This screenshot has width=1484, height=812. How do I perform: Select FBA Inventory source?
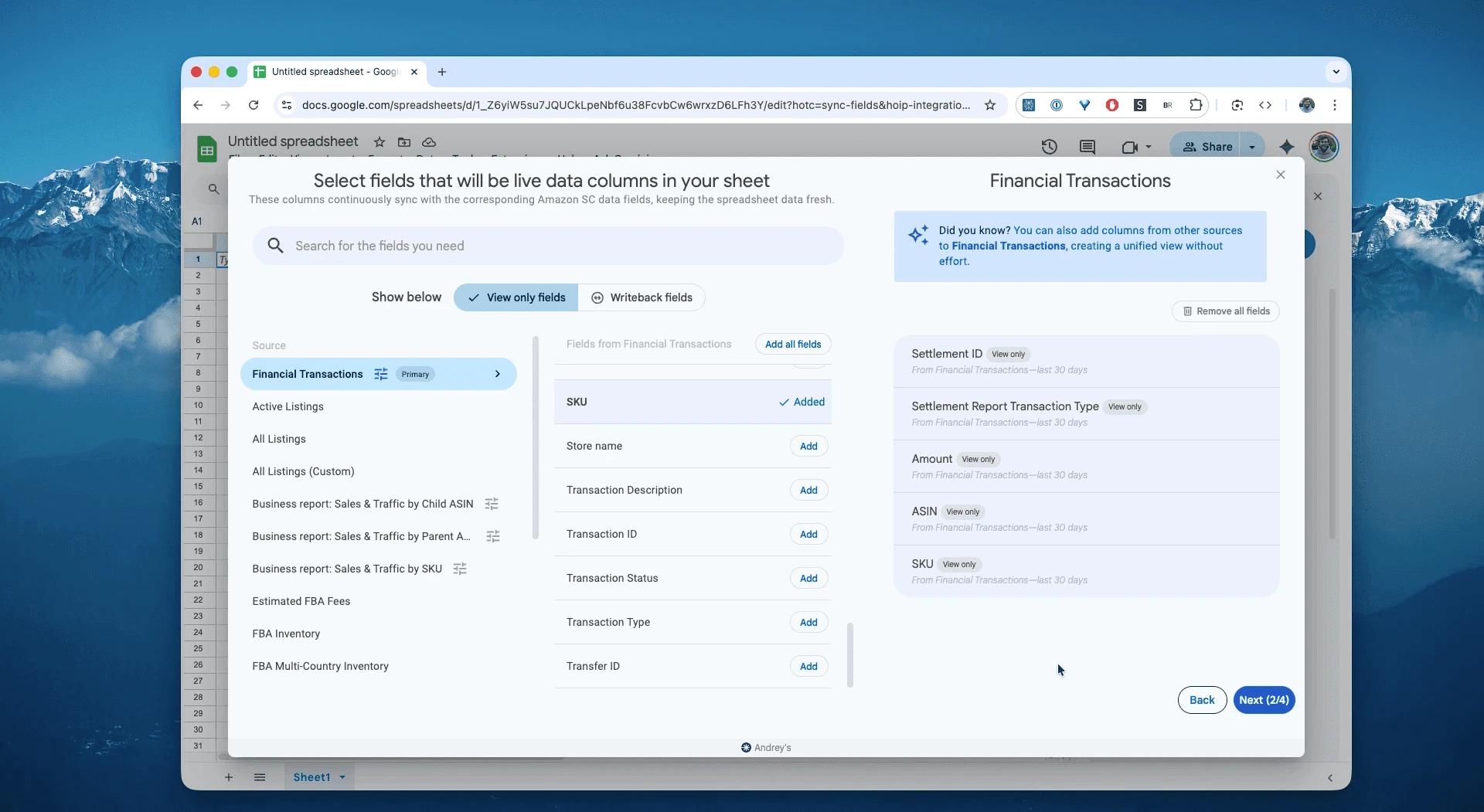(286, 634)
